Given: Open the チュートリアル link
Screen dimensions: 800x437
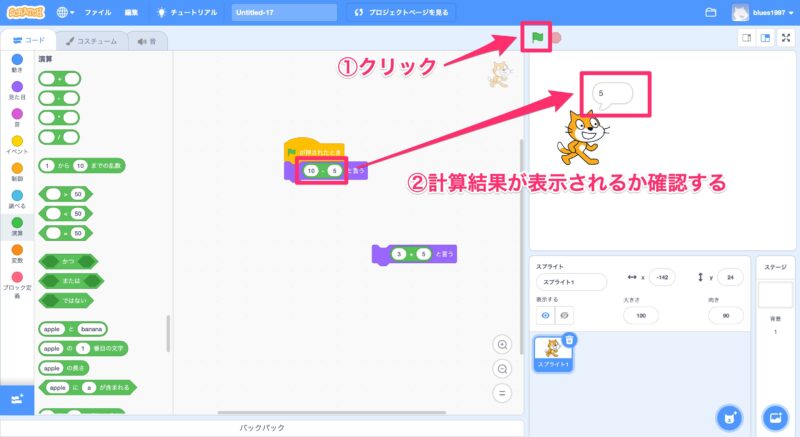Looking at the screenshot, I should [x=188, y=13].
